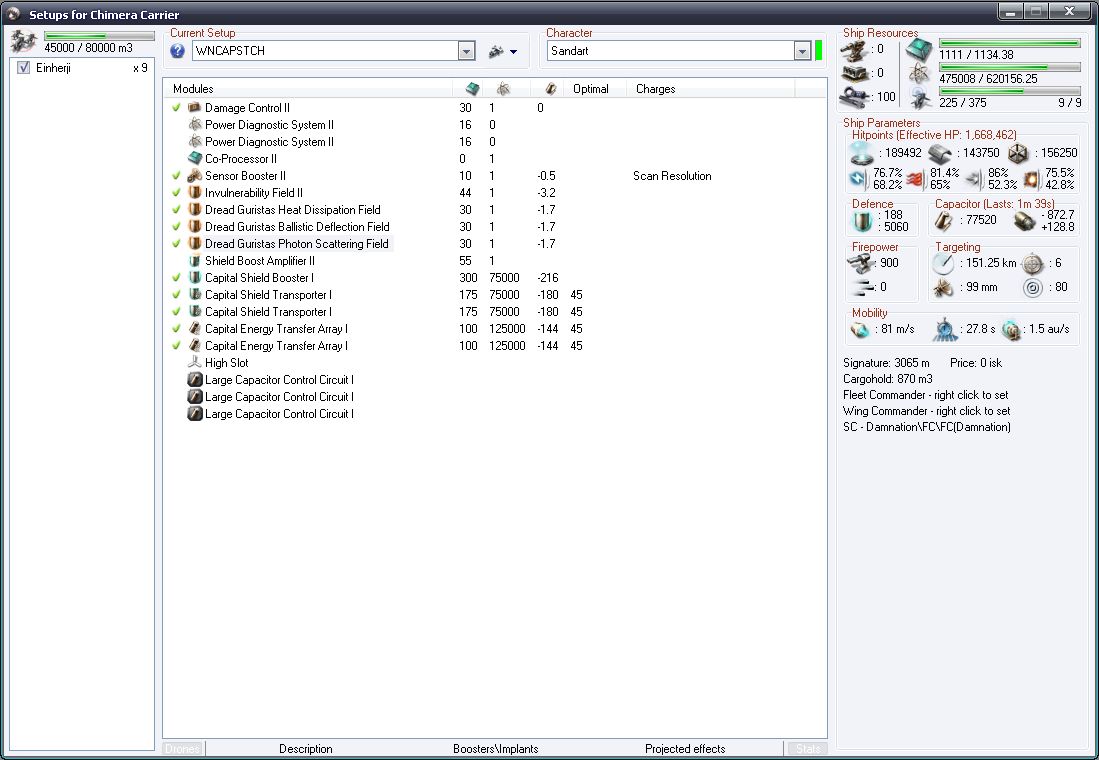Click the Effective HP hitpoints header
Viewport: 1099px width, 760px height.
tap(934, 135)
